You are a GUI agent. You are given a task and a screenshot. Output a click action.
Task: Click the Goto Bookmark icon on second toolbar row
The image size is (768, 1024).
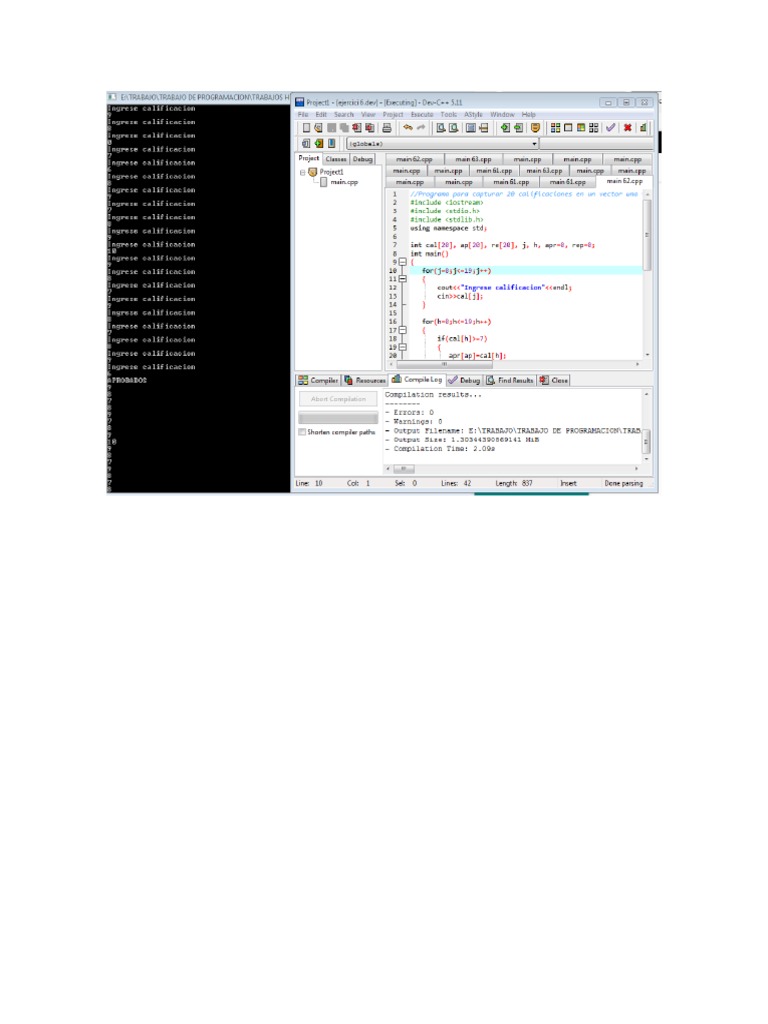[x=331, y=143]
